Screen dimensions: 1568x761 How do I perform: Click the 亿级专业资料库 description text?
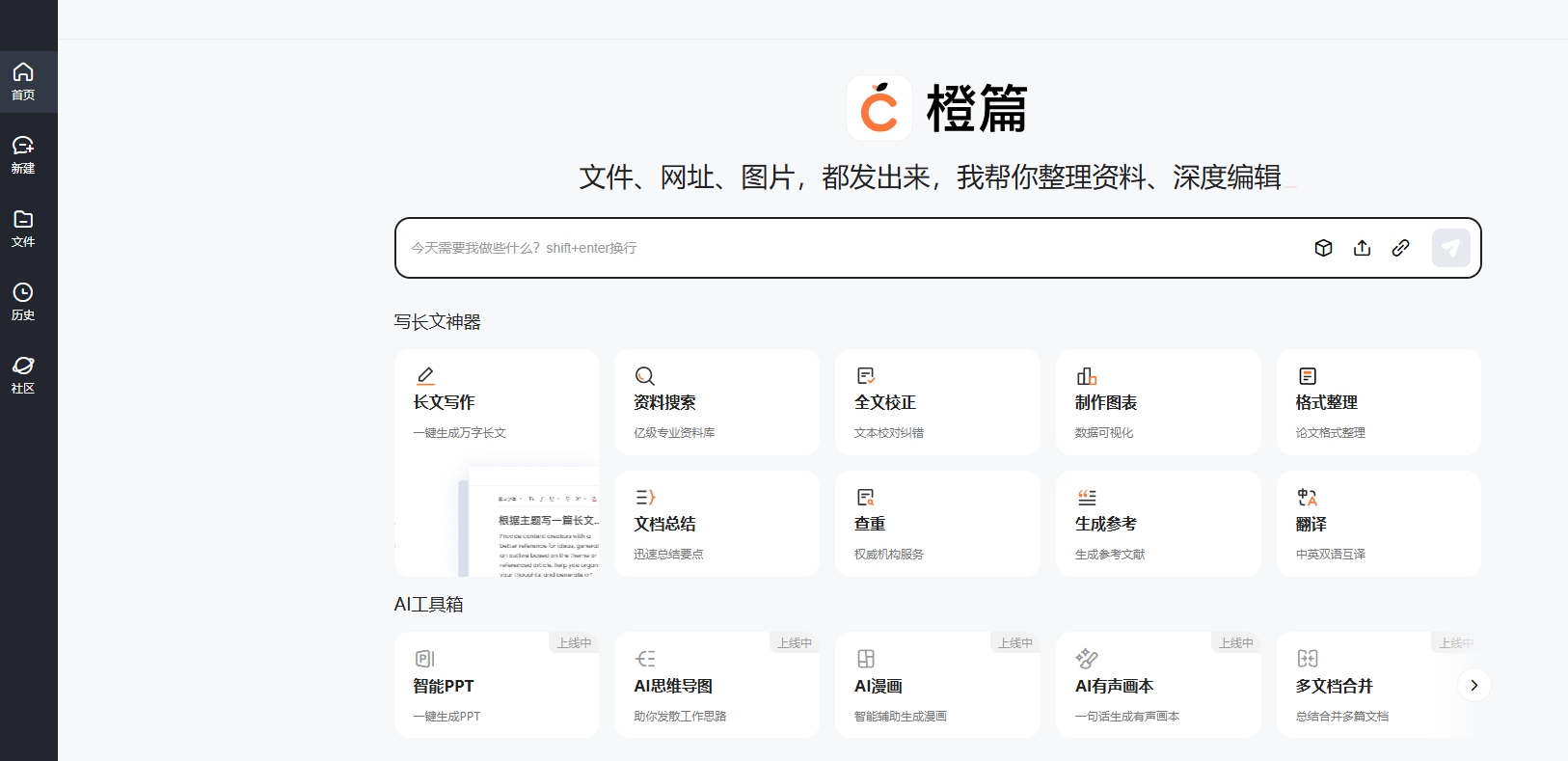tap(674, 433)
